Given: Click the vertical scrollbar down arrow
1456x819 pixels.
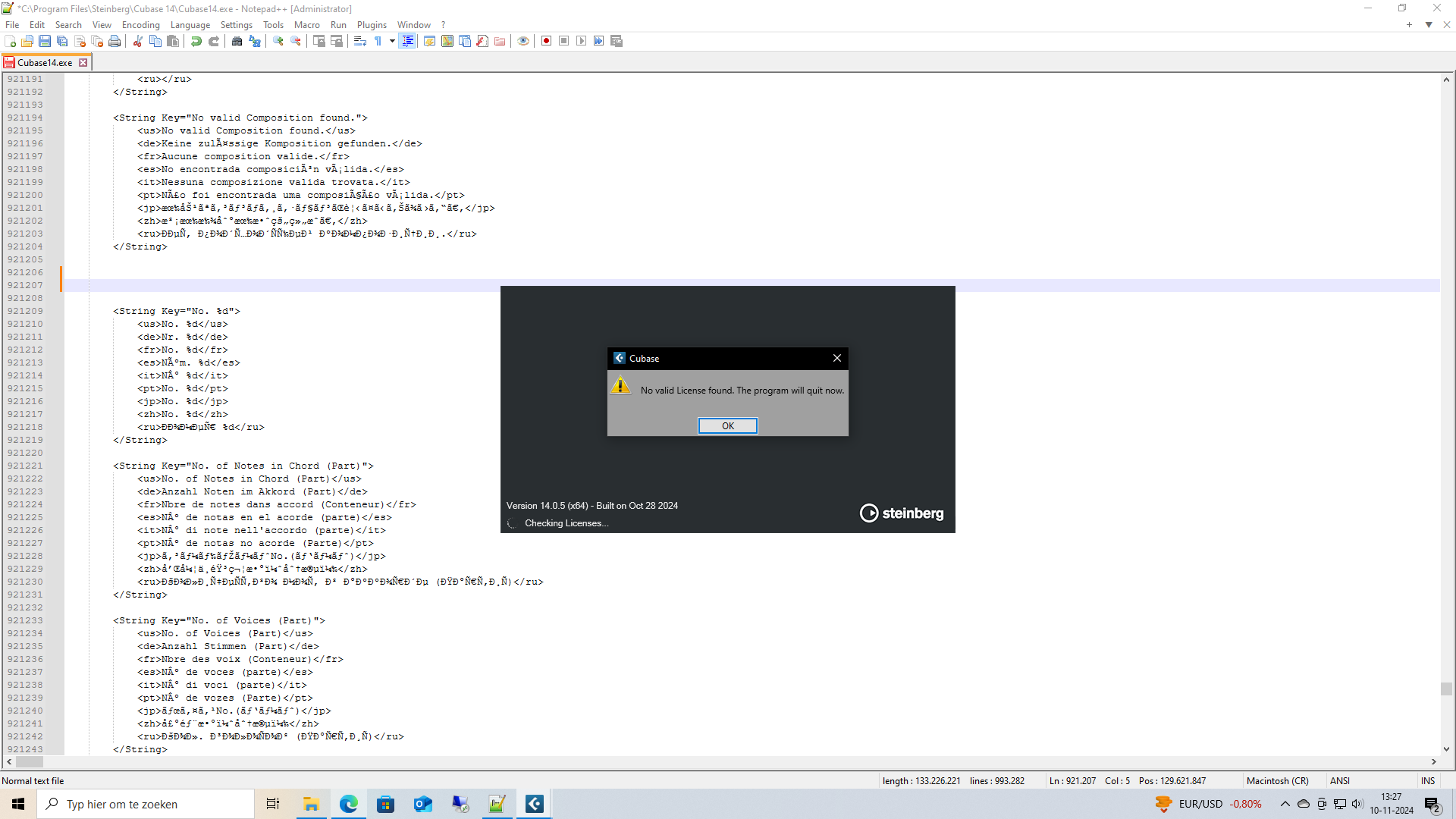Looking at the screenshot, I should [x=1446, y=749].
